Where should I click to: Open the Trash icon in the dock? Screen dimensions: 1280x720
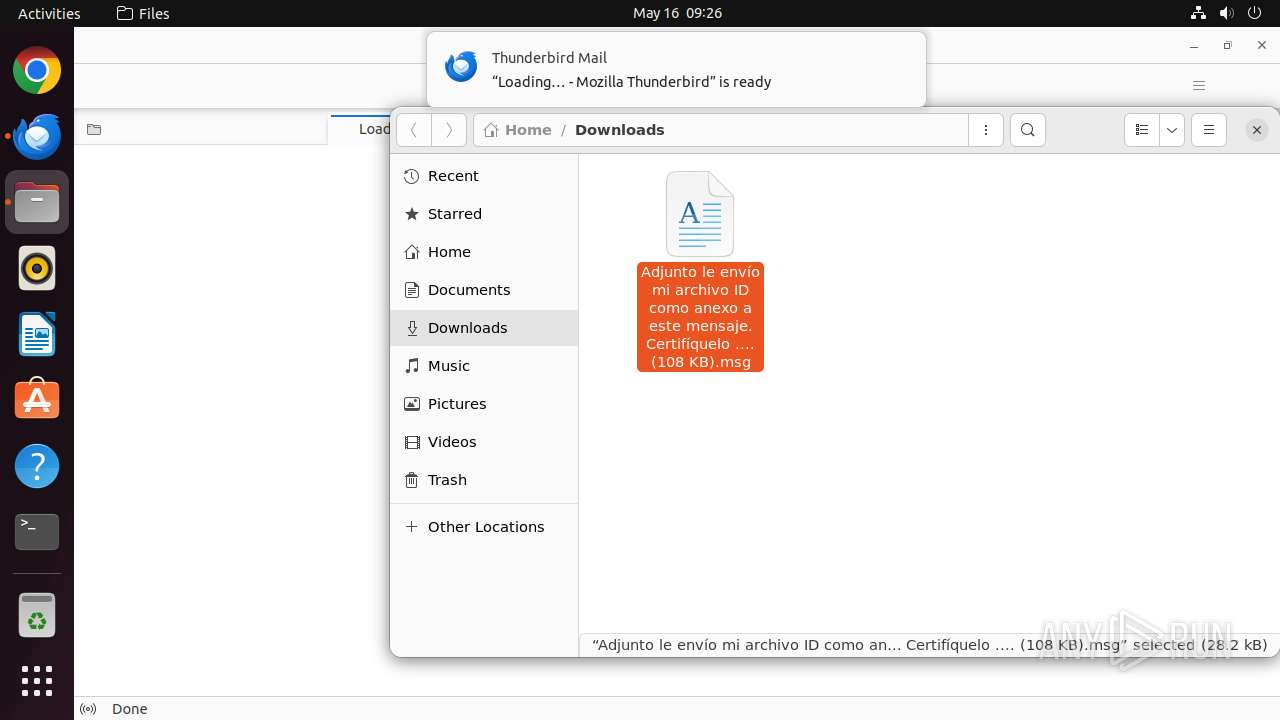click(37, 616)
